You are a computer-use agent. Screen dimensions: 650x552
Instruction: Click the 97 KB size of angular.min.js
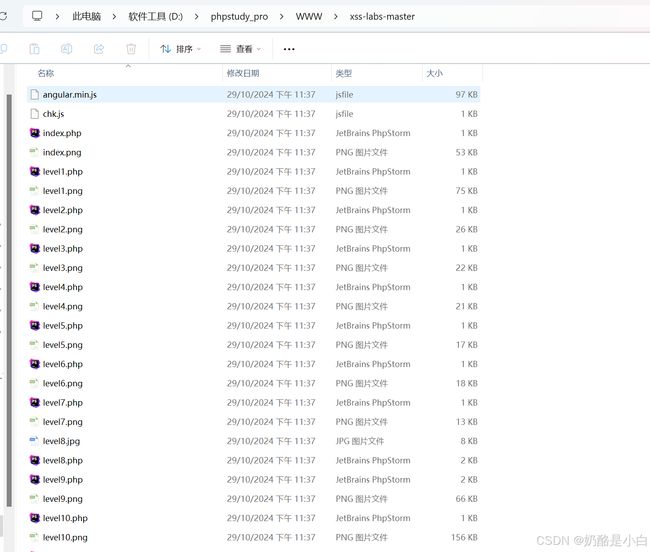(466, 94)
